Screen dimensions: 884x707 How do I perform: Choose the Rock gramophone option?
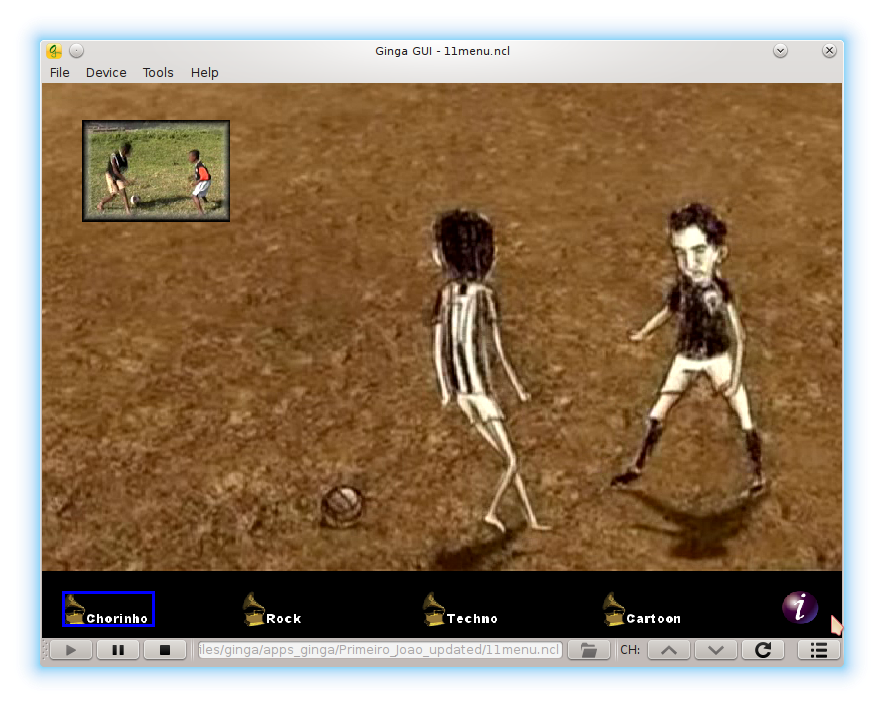click(271, 610)
